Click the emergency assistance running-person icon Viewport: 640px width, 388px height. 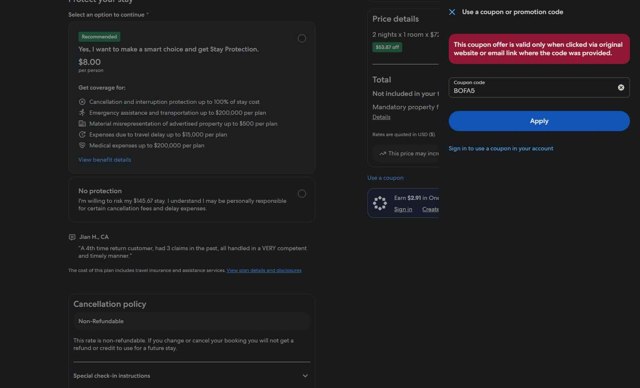[82, 113]
